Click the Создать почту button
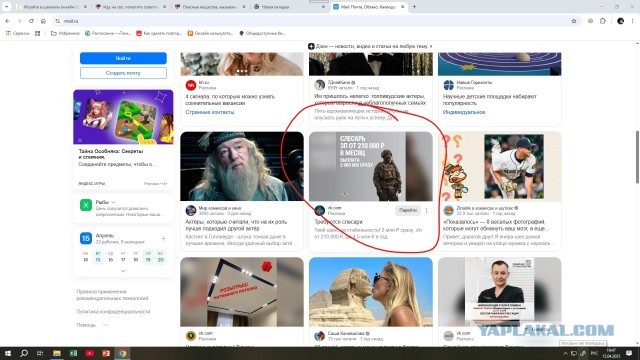This screenshot has width=640, height=360. click(123, 73)
